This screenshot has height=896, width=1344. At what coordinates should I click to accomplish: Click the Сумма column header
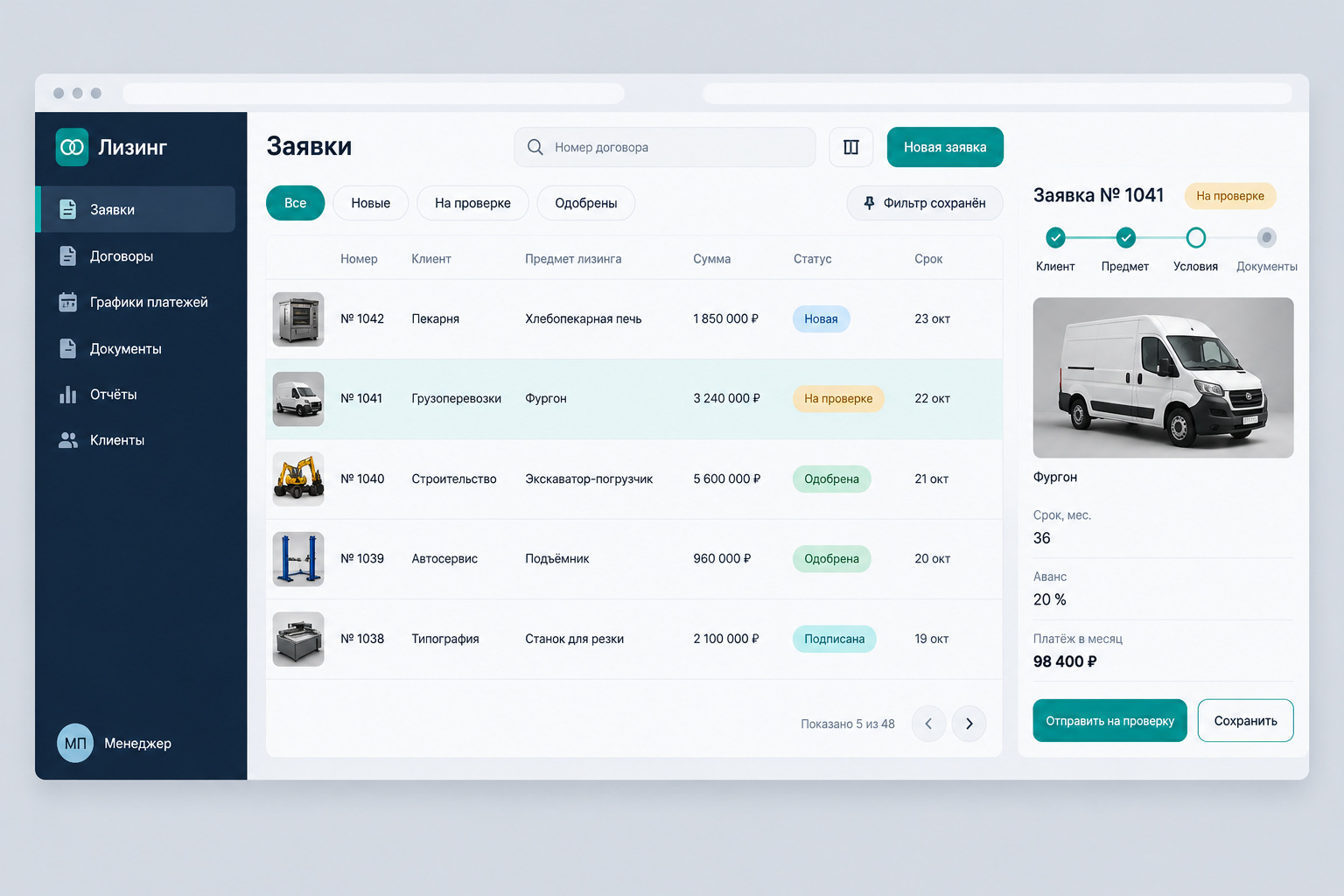[711, 259]
